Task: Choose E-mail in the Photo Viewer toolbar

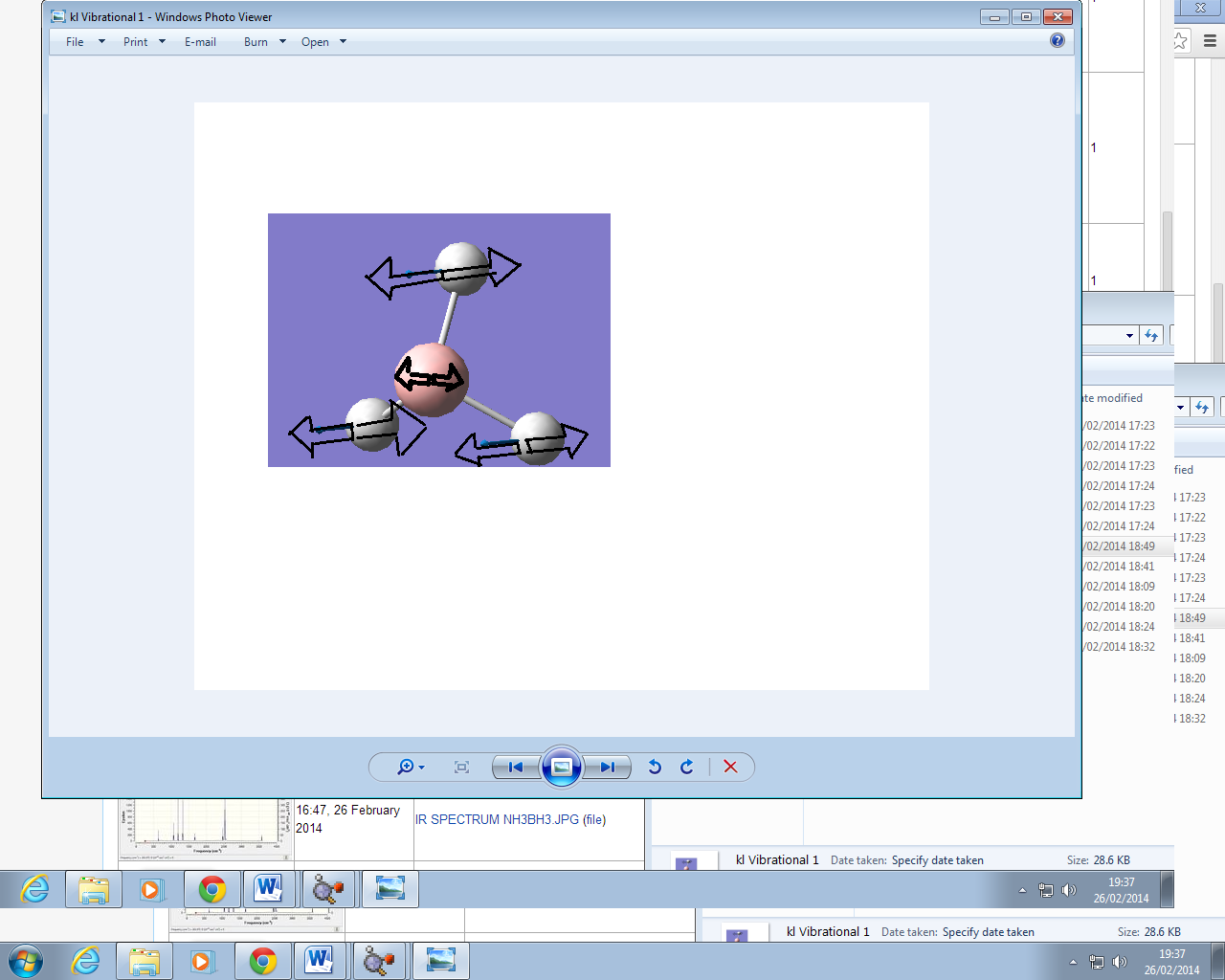Action: tap(200, 42)
